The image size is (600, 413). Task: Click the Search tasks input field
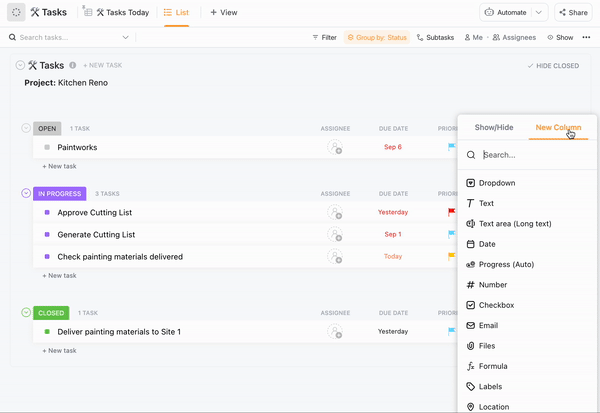tap(68, 37)
